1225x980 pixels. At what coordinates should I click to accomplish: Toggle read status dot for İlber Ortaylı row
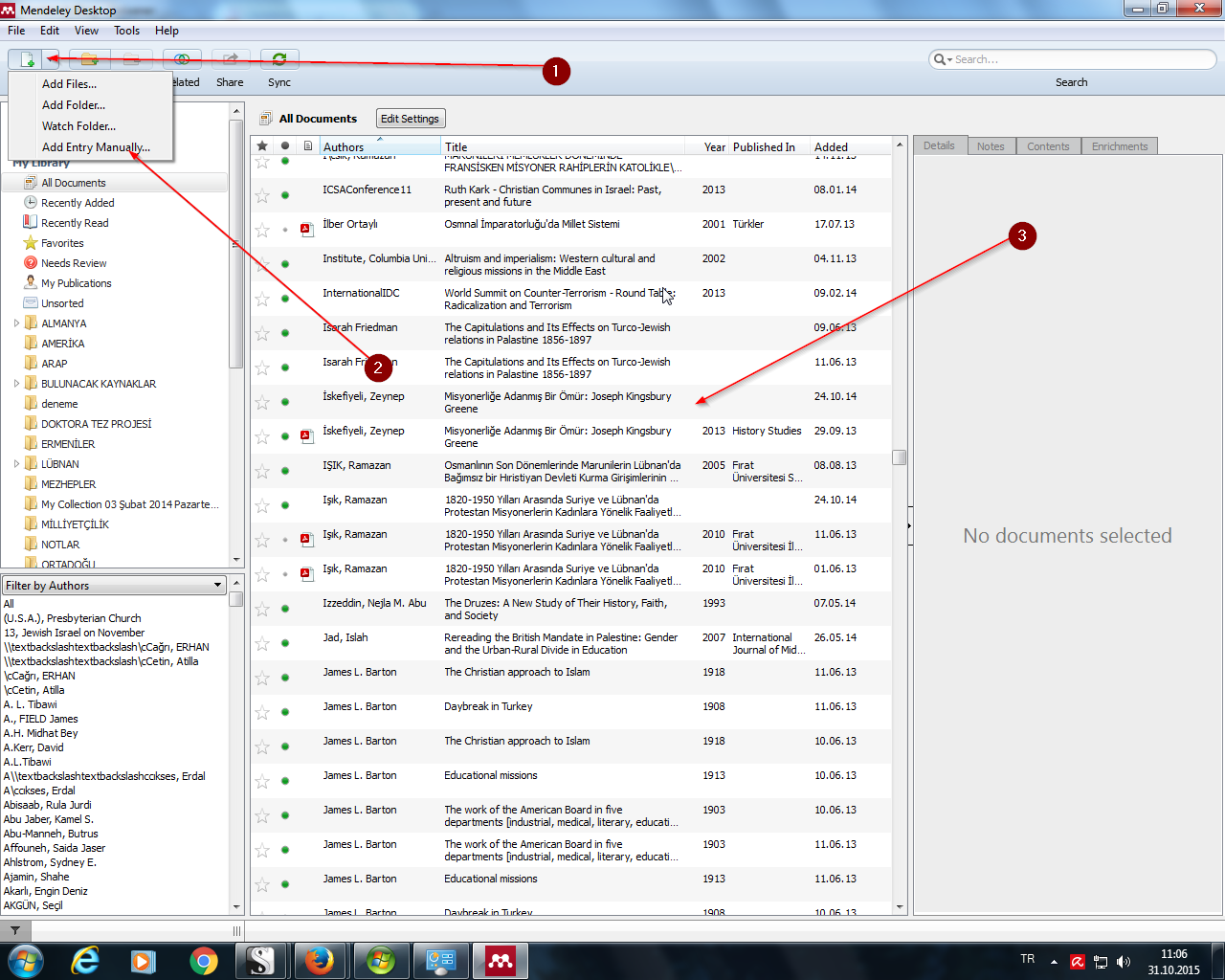[285, 230]
